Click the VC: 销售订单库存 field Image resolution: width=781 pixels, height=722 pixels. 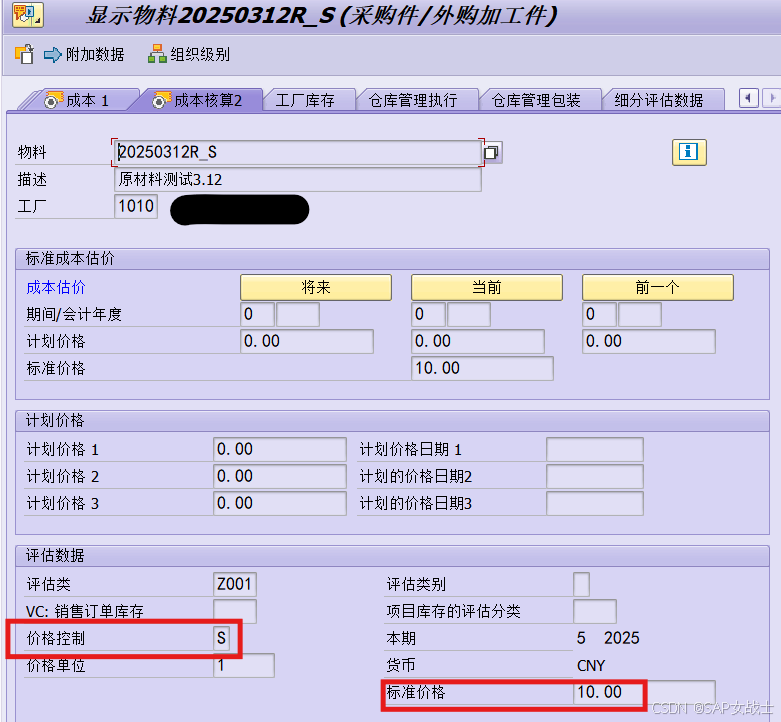(x=235, y=610)
